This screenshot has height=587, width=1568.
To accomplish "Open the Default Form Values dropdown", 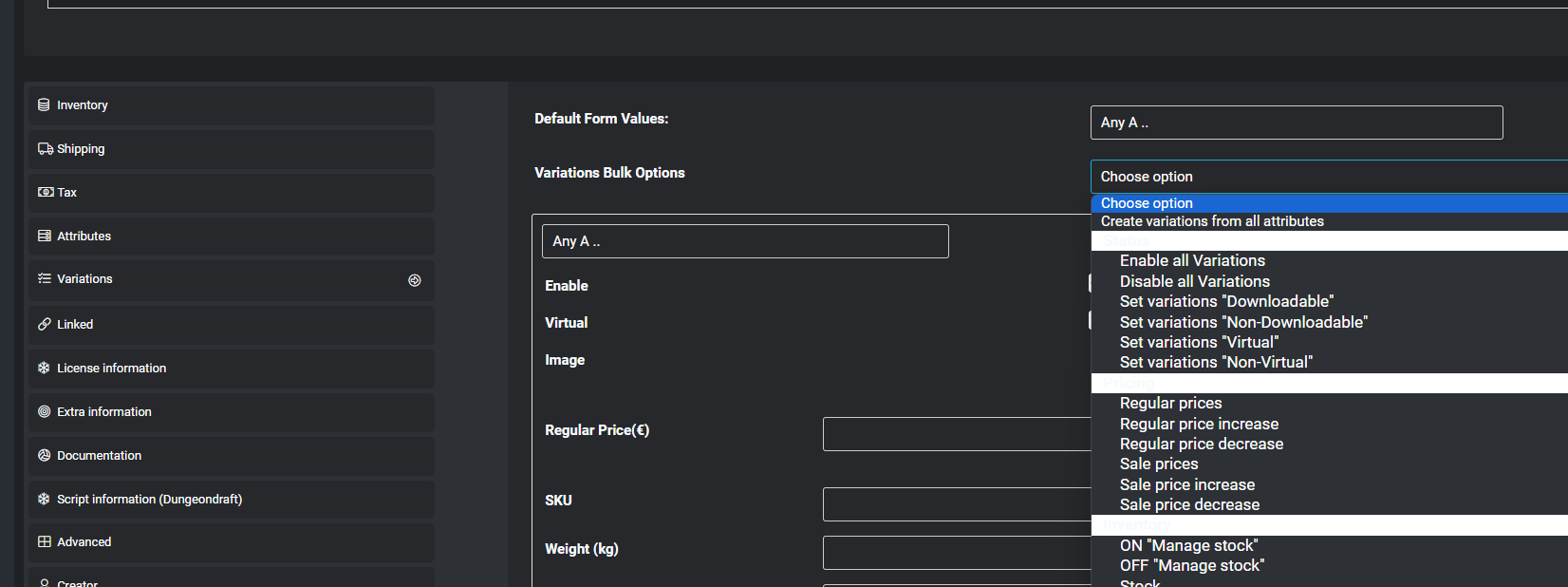I will (1296, 123).
